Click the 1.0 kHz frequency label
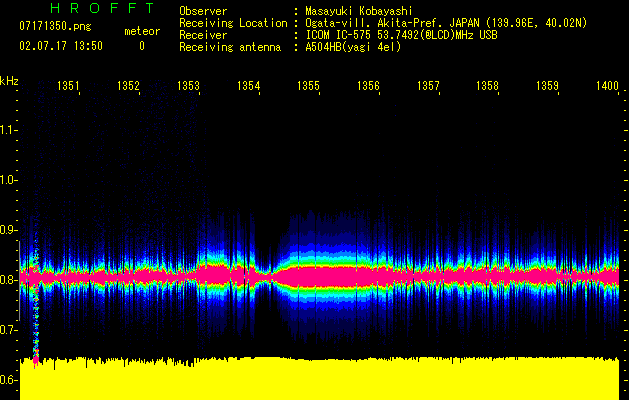Viewport: 629px width, 400px height. tap(8, 180)
